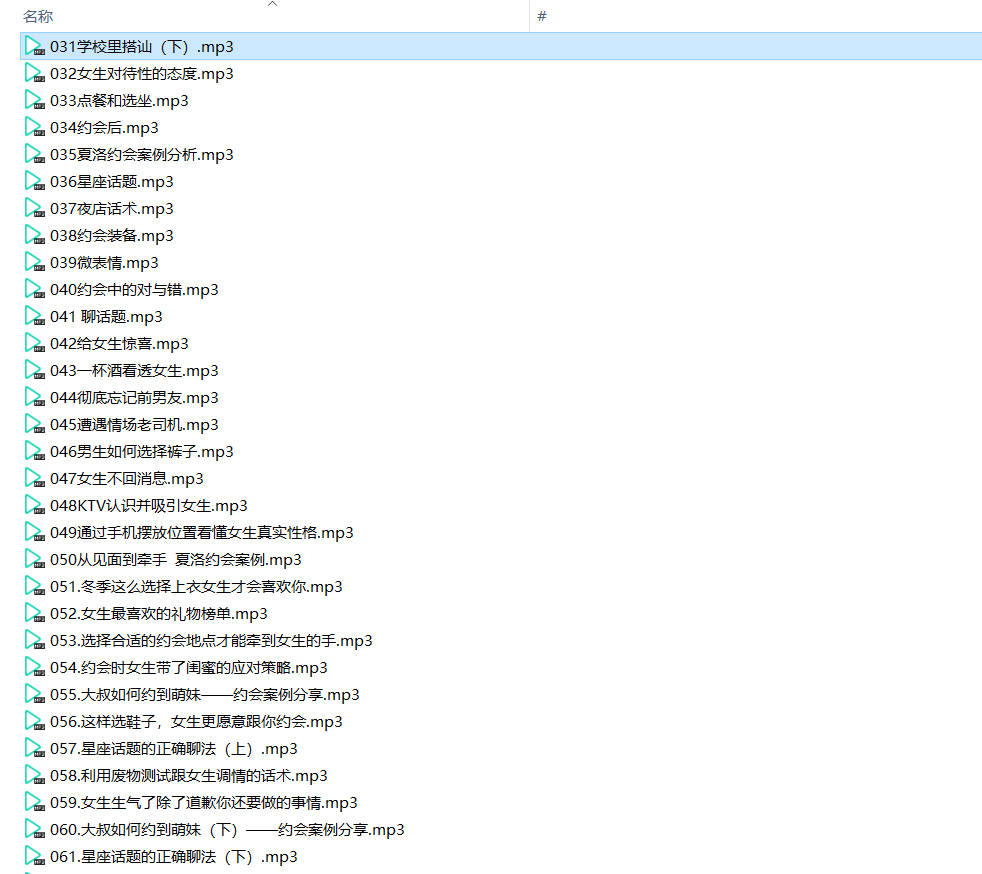982x874 pixels.
Task: Select file name 055.大叔如何约到萌妹——约会案例分享.mp3
Action: 205,693
